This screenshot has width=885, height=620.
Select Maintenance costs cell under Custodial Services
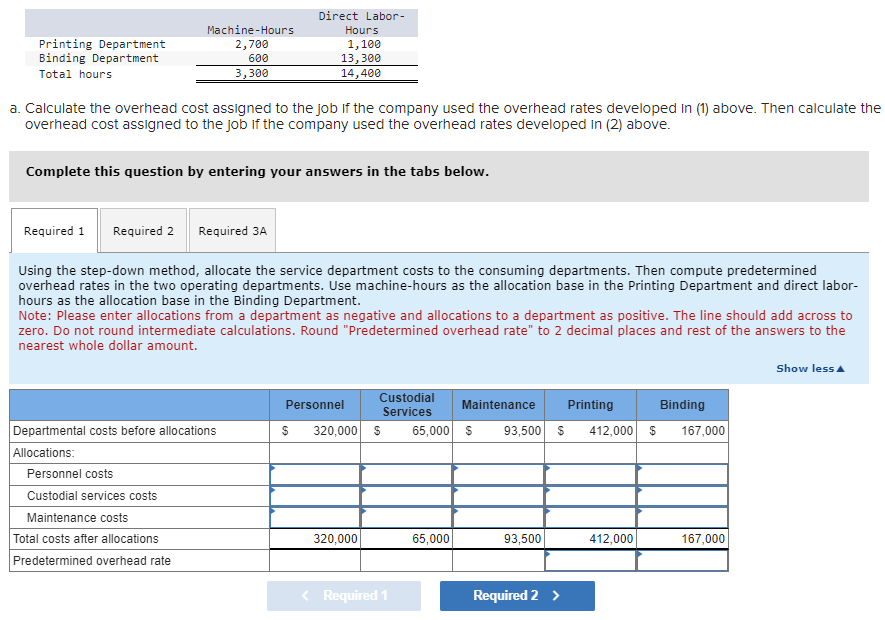[406, 517]
